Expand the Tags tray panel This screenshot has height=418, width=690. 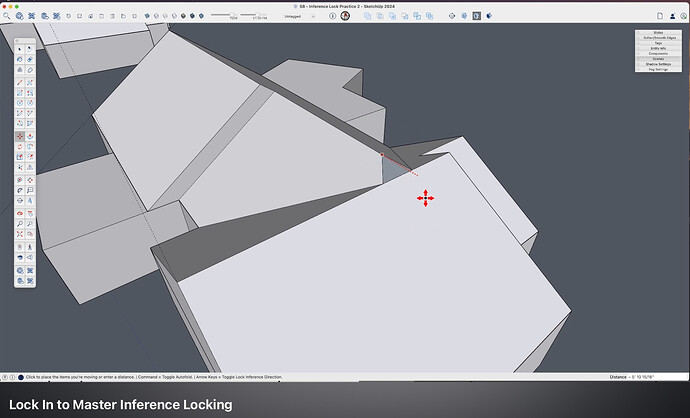[x=658, y=43]
